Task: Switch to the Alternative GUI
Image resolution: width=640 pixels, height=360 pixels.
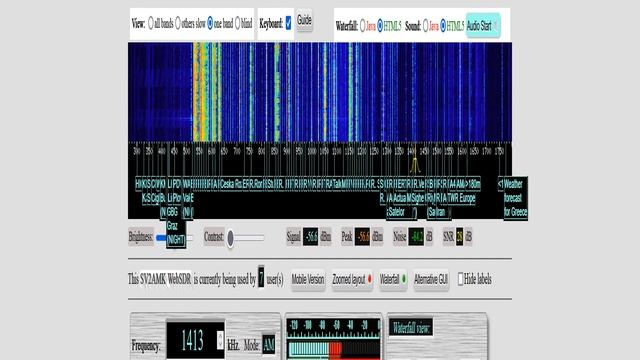Action: point(431,280)
